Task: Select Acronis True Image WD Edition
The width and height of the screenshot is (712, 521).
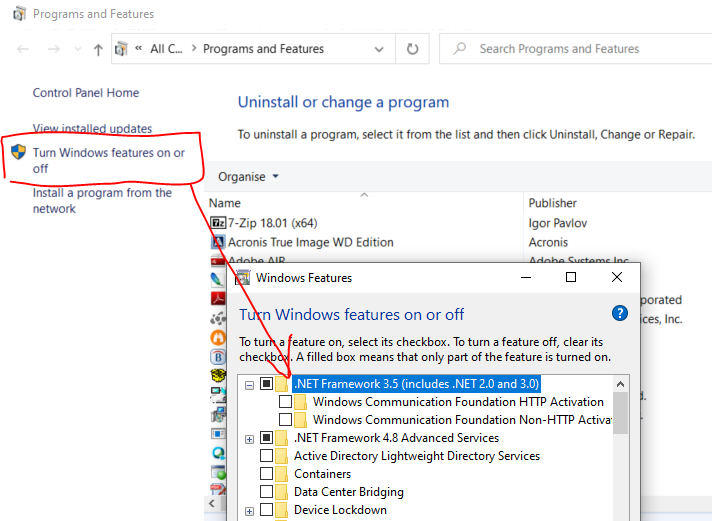Action: (311, 242)
